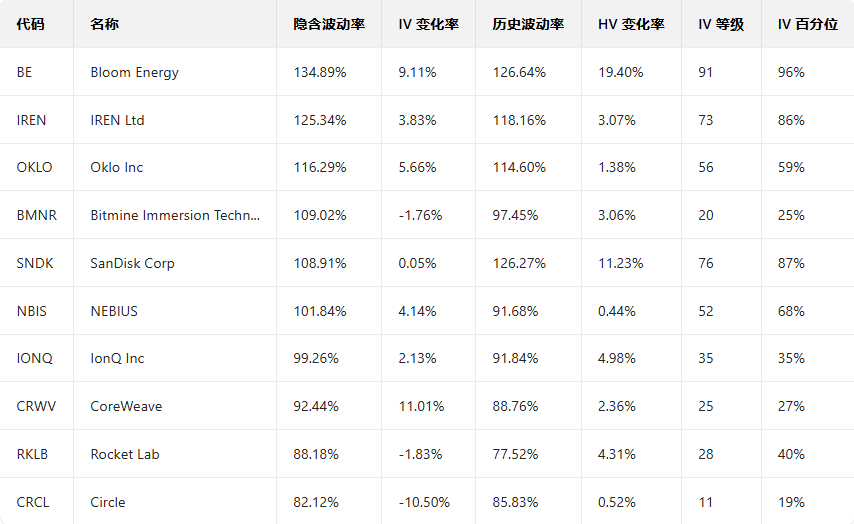Click the 名称 column header
Viewport: 854px width, 524px height.
click(104, 24)
